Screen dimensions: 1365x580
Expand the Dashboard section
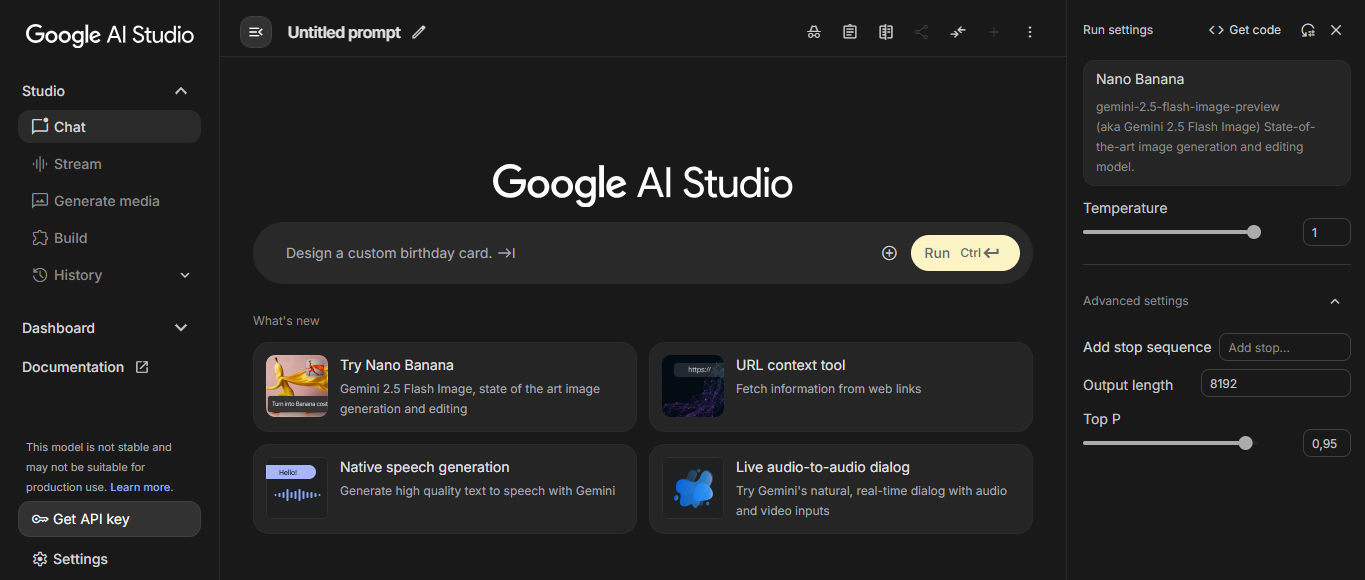(x=181, y=328)
